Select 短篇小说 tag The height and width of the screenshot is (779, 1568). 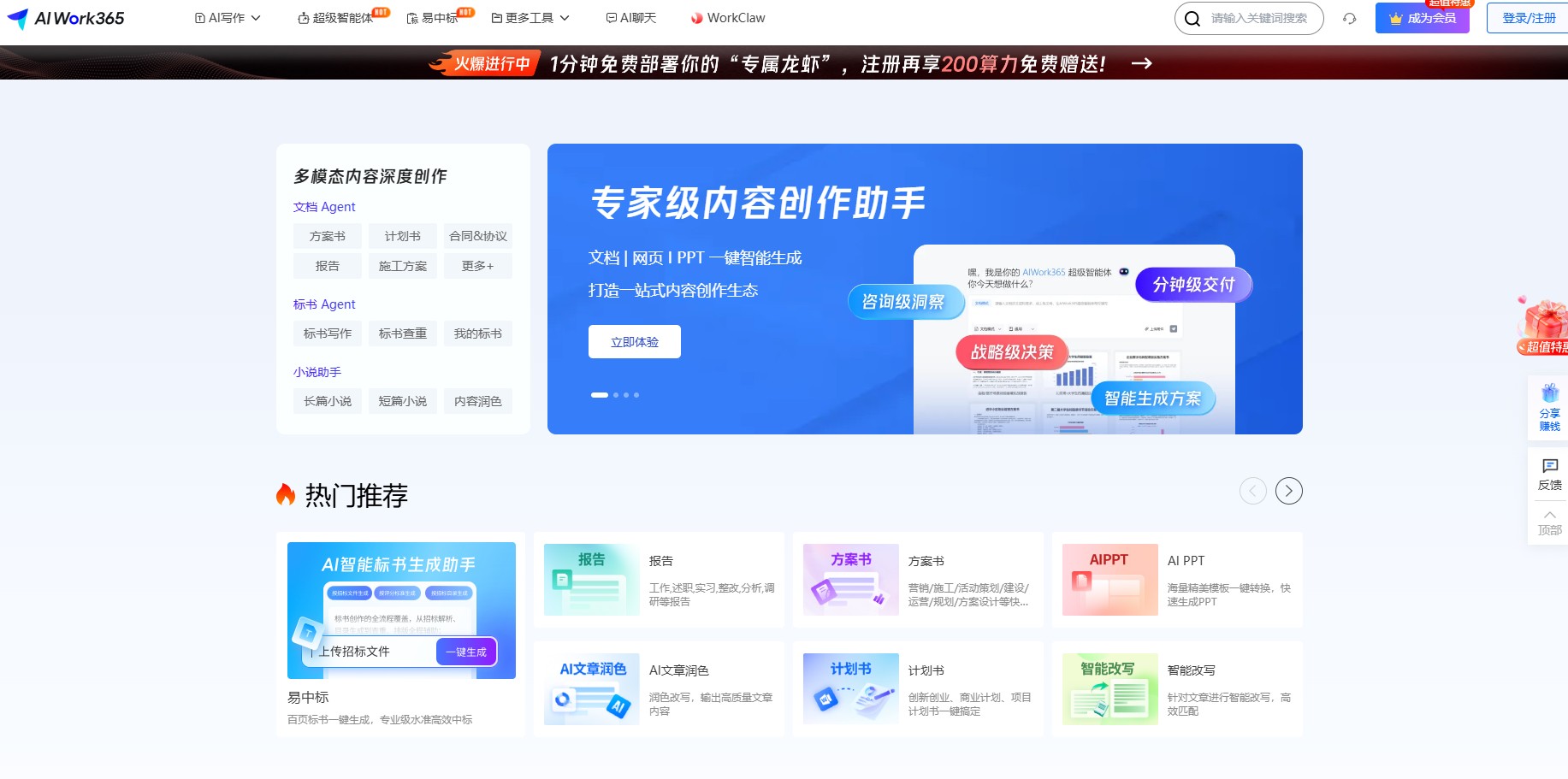403,401
